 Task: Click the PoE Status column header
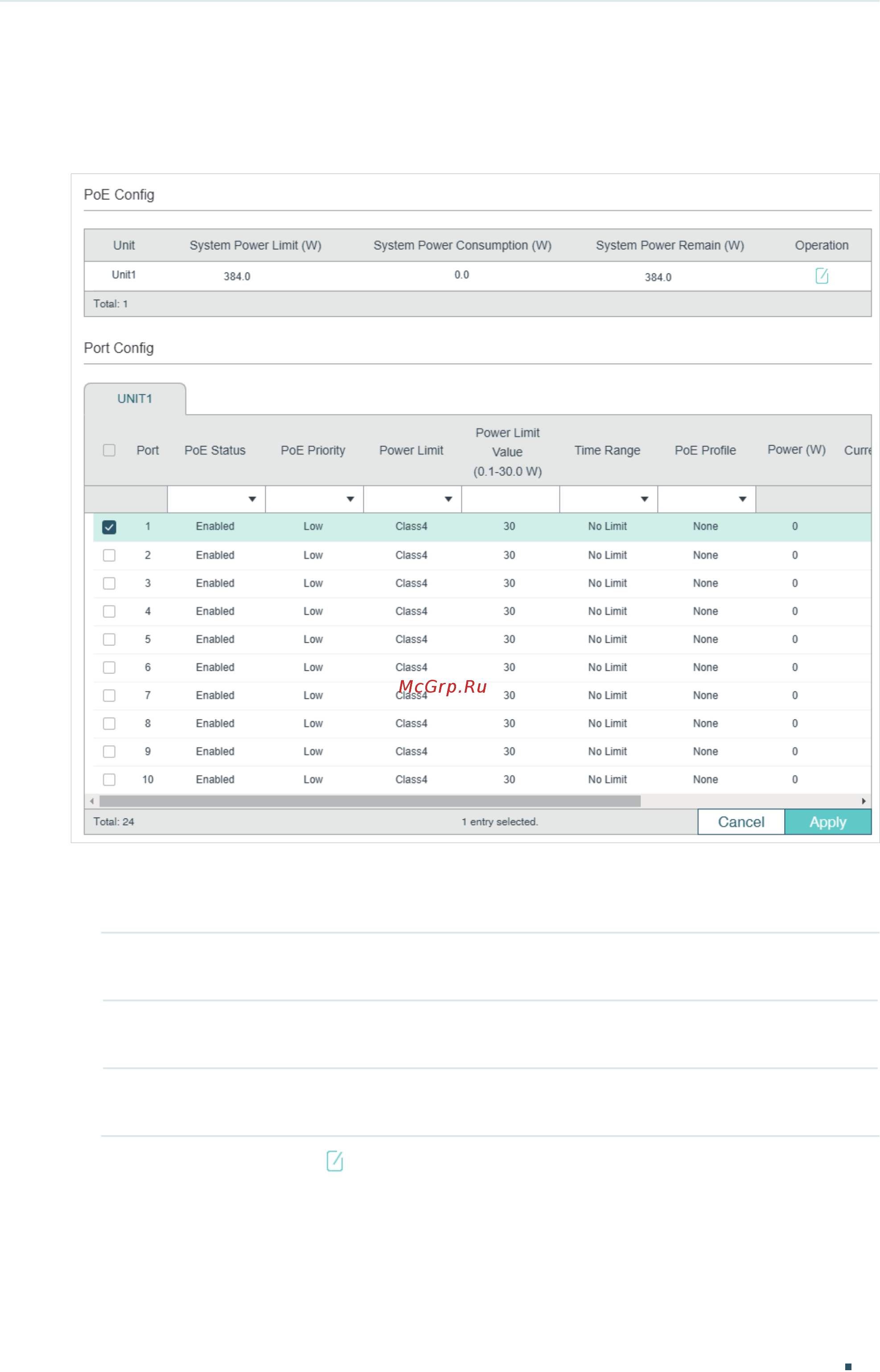[x=215, y=450]
